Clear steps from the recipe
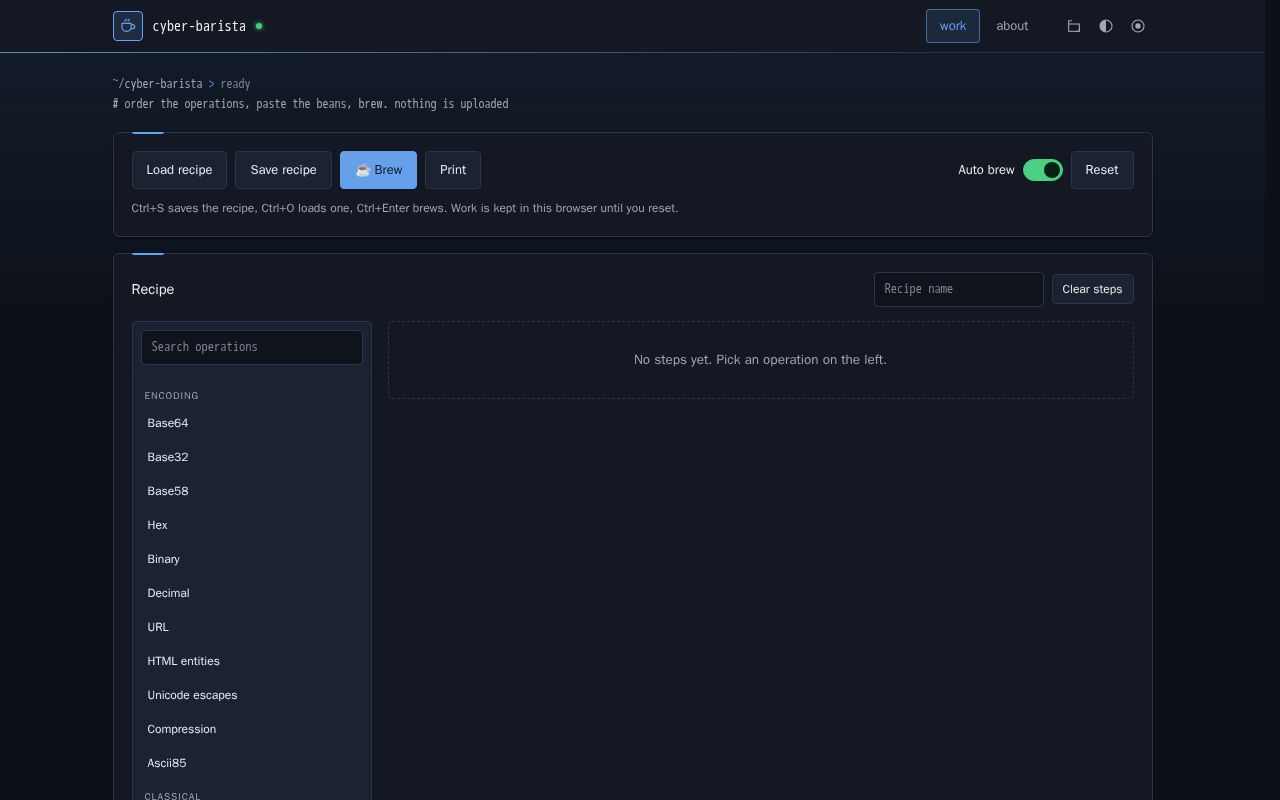The height and width of the screenshot is (800, 1280). pyautogui.click(x=1092, y=289)
